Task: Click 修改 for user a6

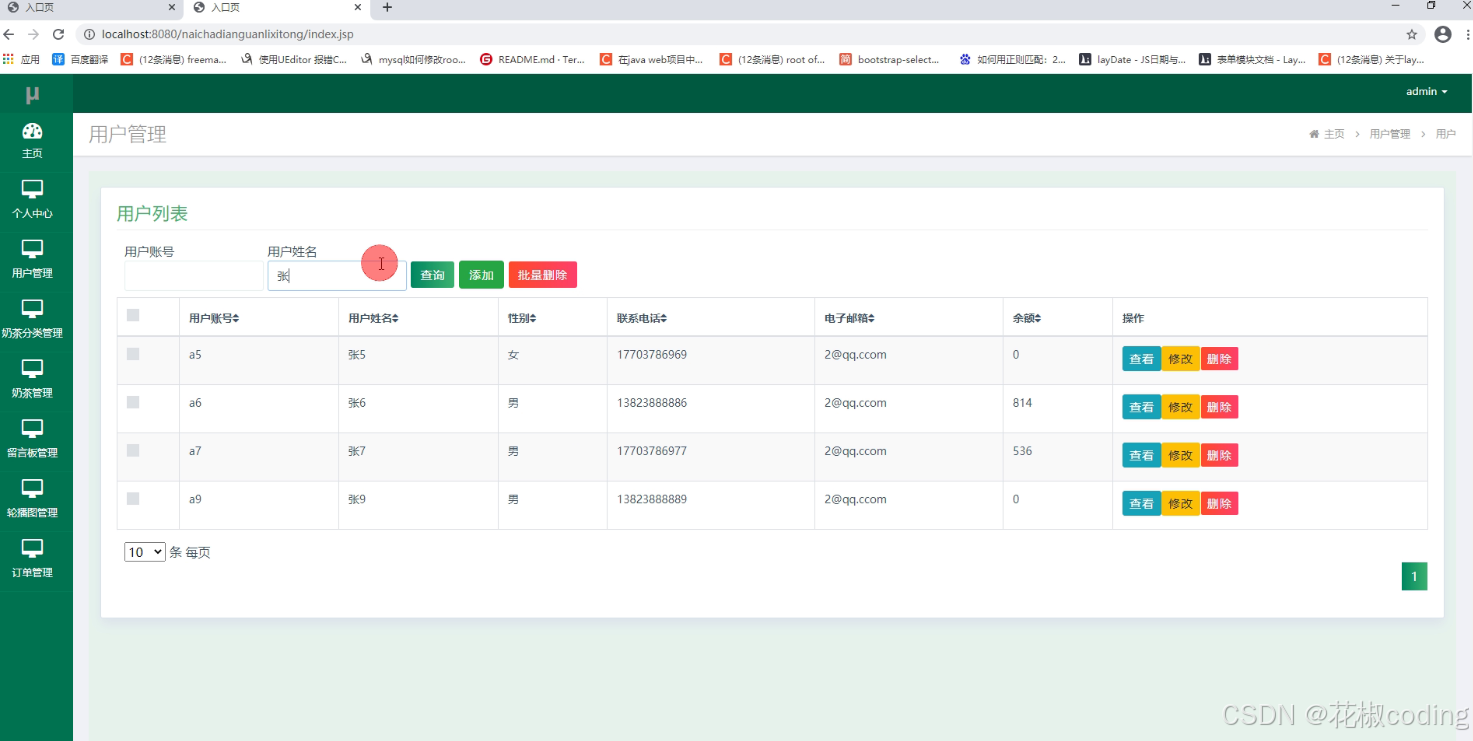Action: point(1180,407)
